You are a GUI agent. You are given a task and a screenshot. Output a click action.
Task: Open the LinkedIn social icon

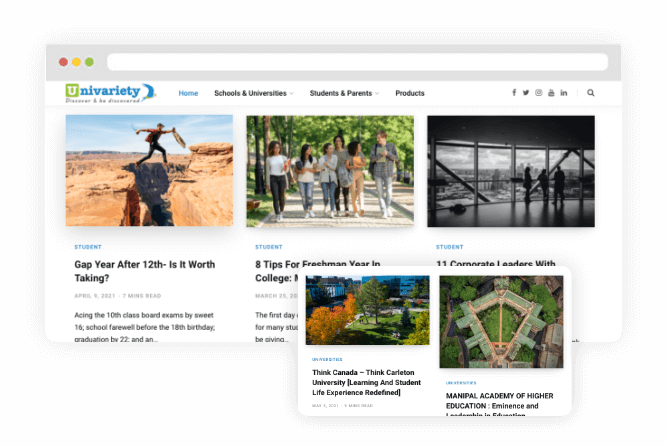coord(564,93)
